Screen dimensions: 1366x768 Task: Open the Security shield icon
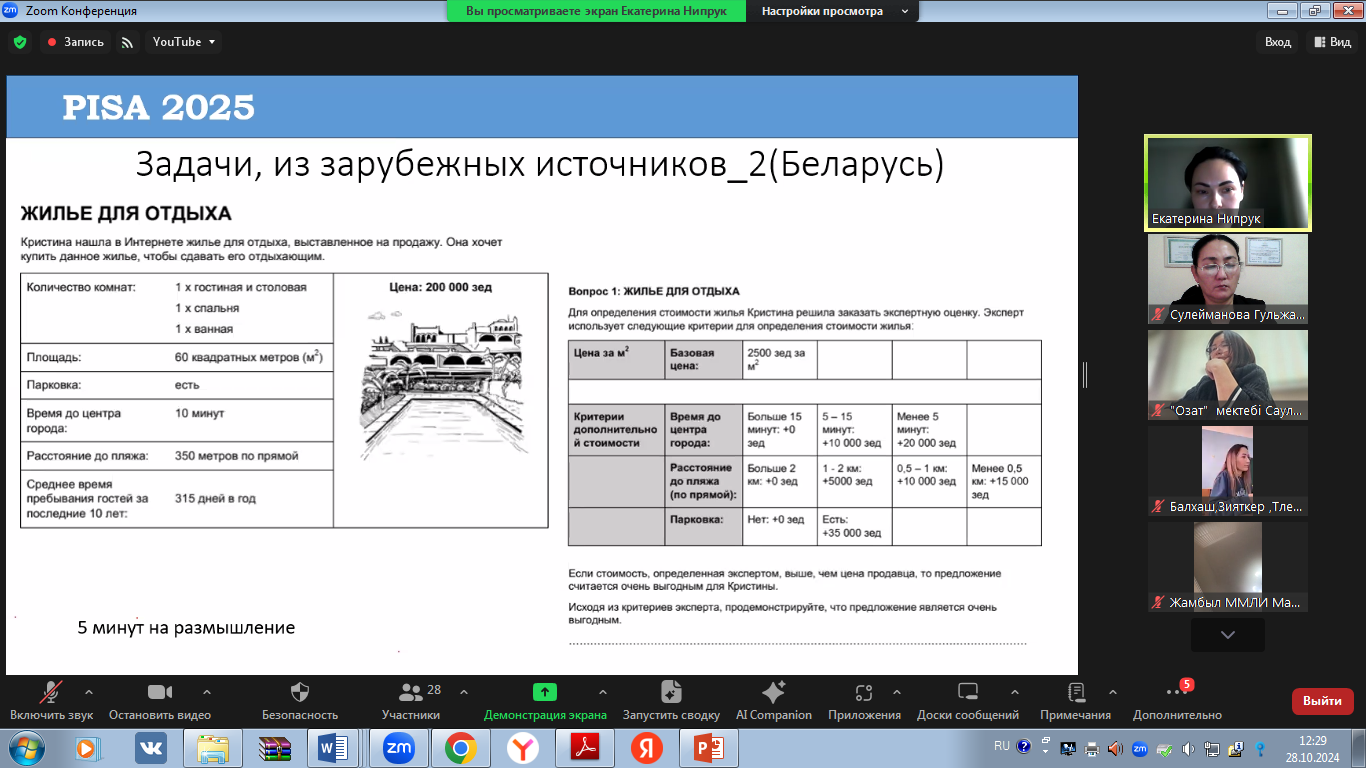[299, 693]
